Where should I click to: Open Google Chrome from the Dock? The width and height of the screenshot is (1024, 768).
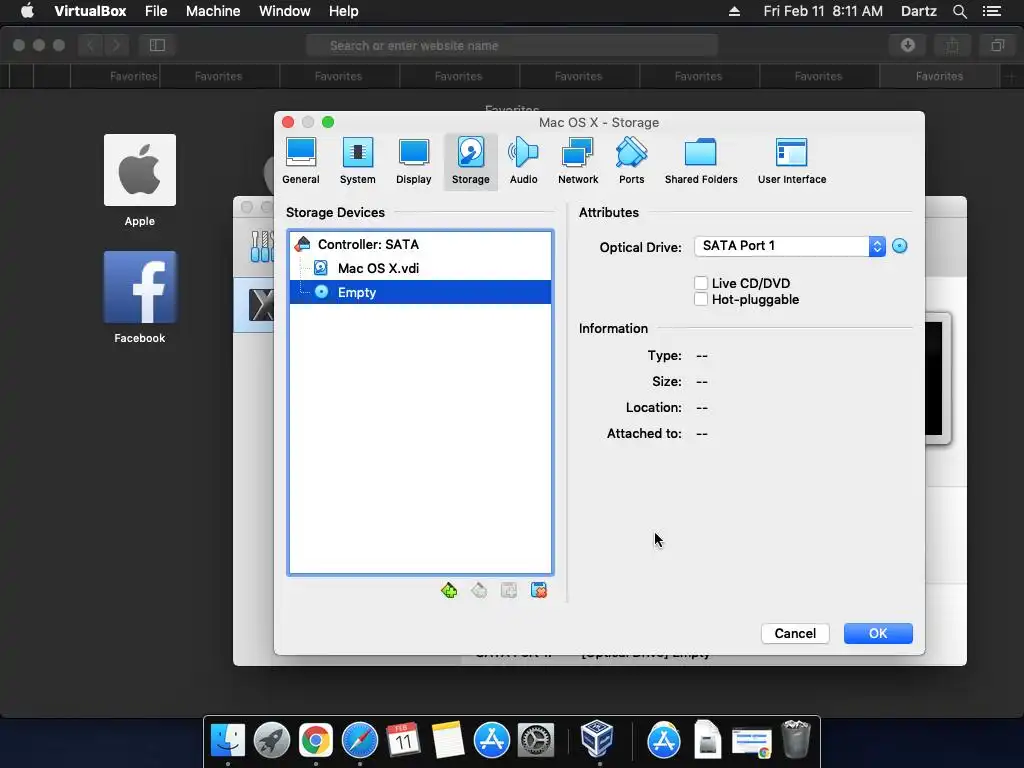coord(315,741)
